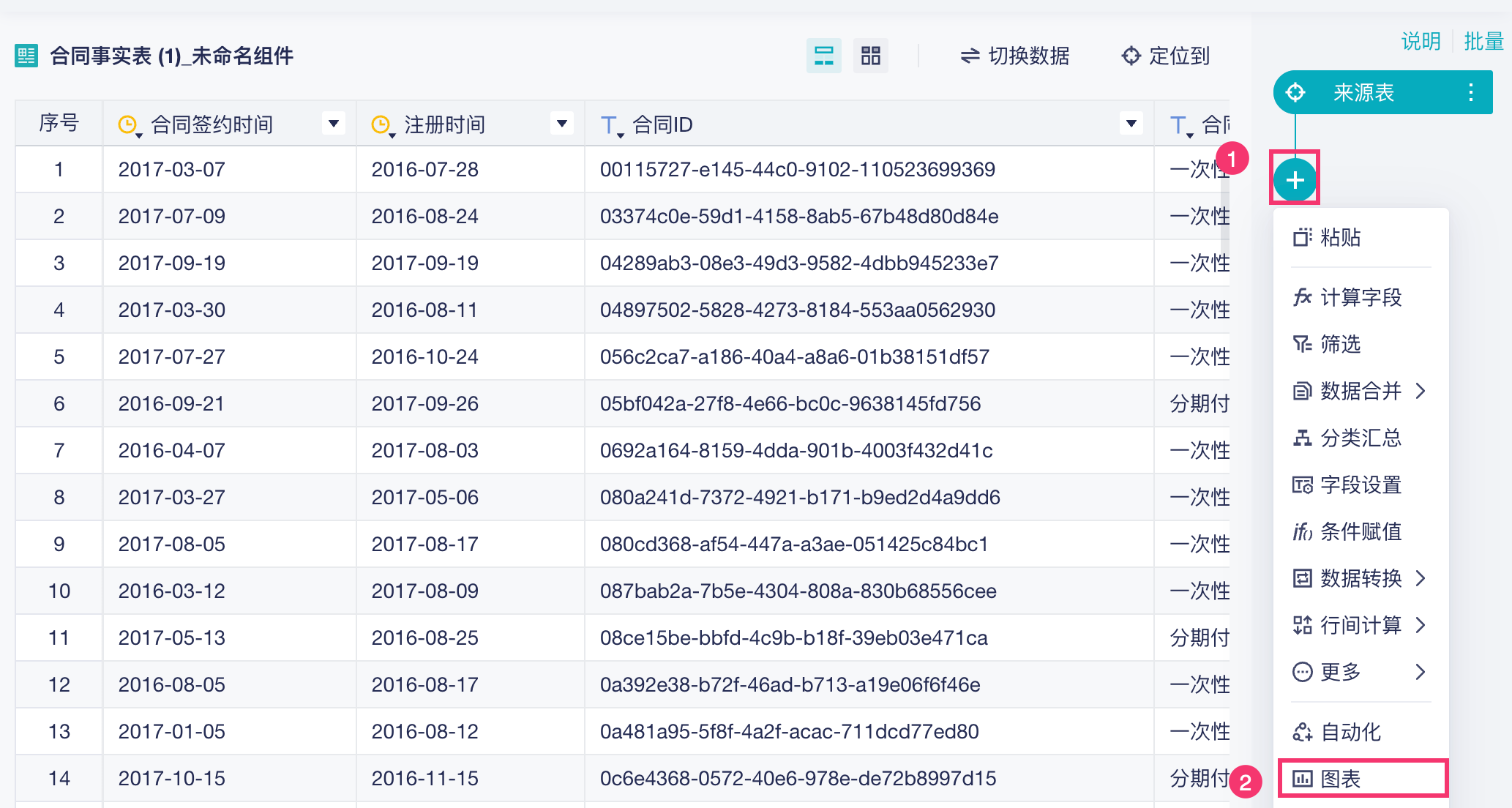Screen dimensions: 1512x808
Task: Expand the 数据合并 submenu
Action: 1361,391
